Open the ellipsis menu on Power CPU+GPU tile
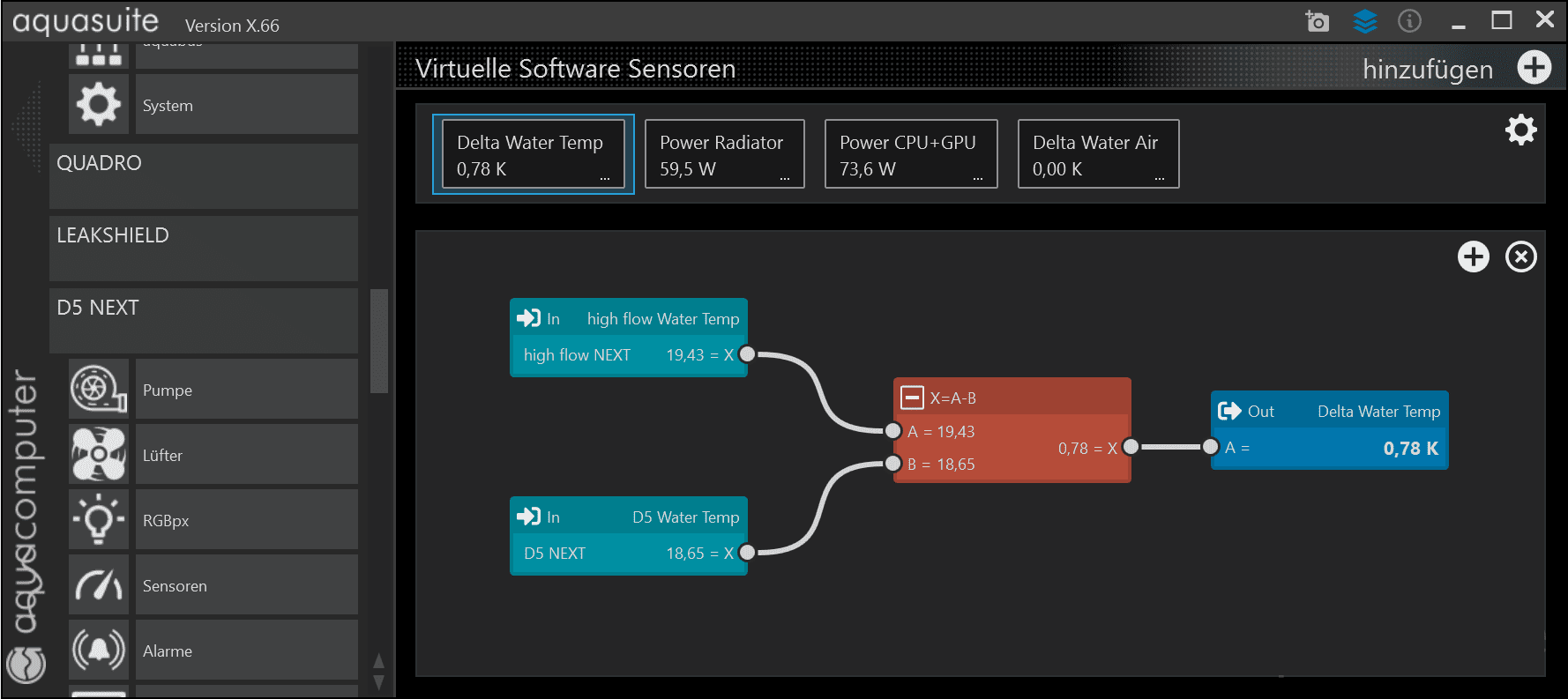Image resolution: width=1568 pixels, height=699 pixels. 978,178
